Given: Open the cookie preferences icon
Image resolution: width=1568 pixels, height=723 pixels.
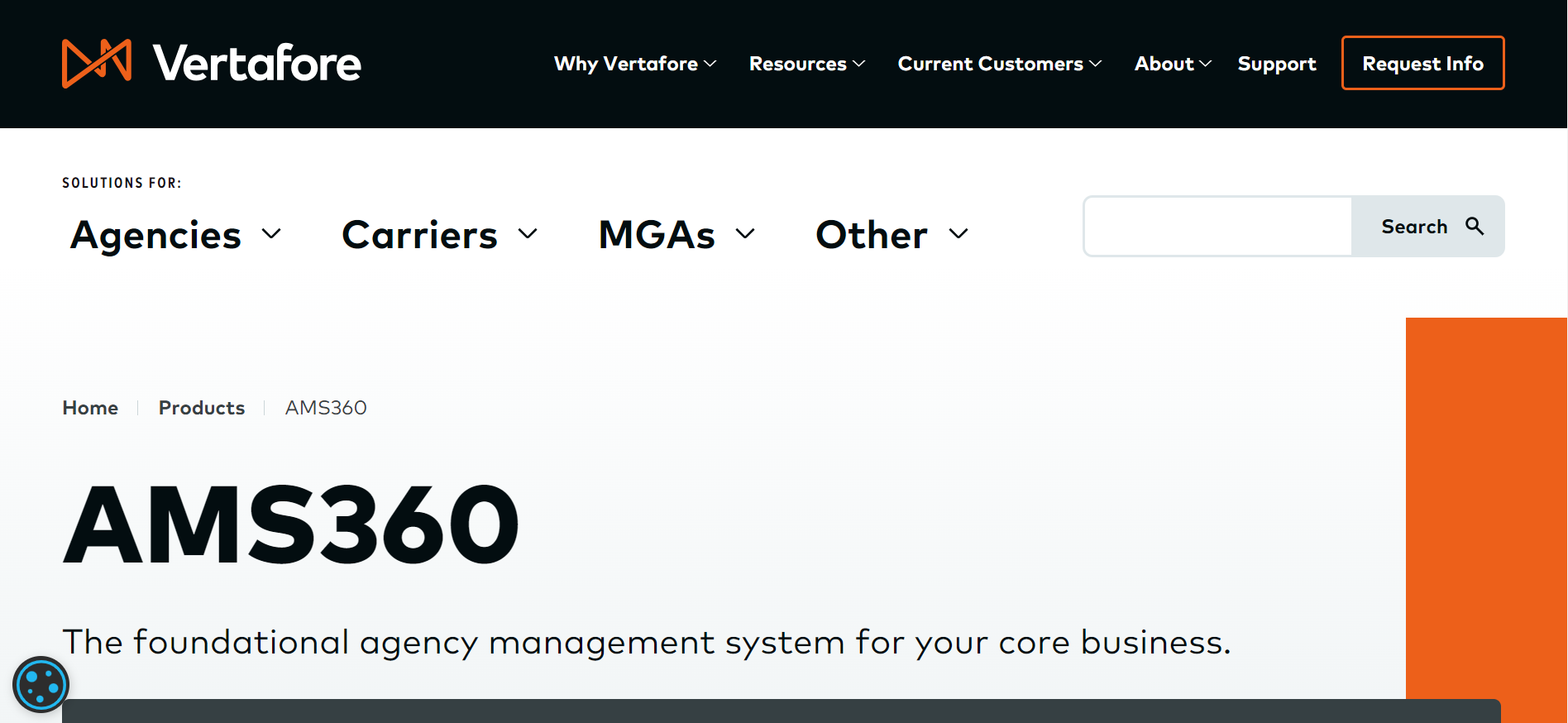Looking at the screenshot, I should tap(41, 684).
